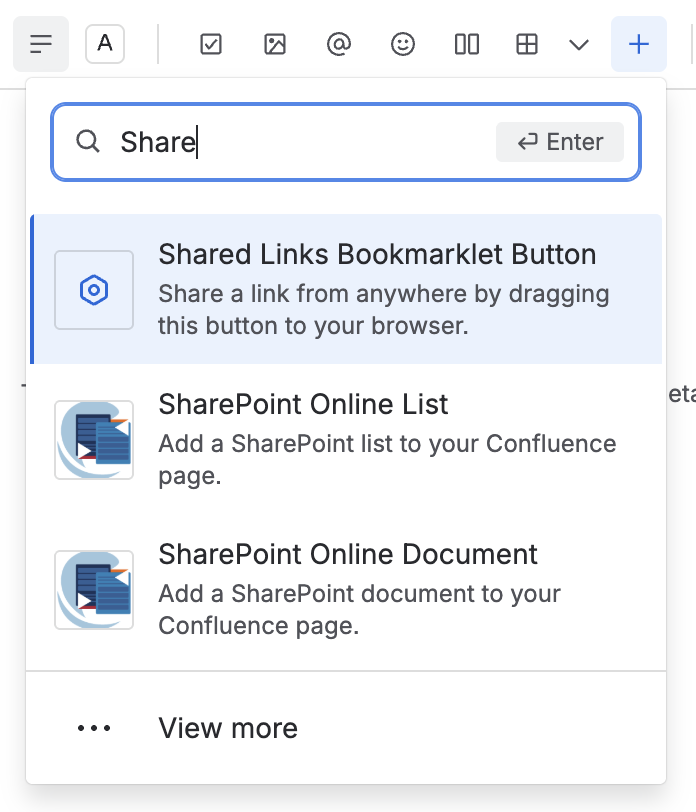Select Shared Links Bookmarklet Button
This screenshot has height=812, width=696.
click(x=346, y=289)
